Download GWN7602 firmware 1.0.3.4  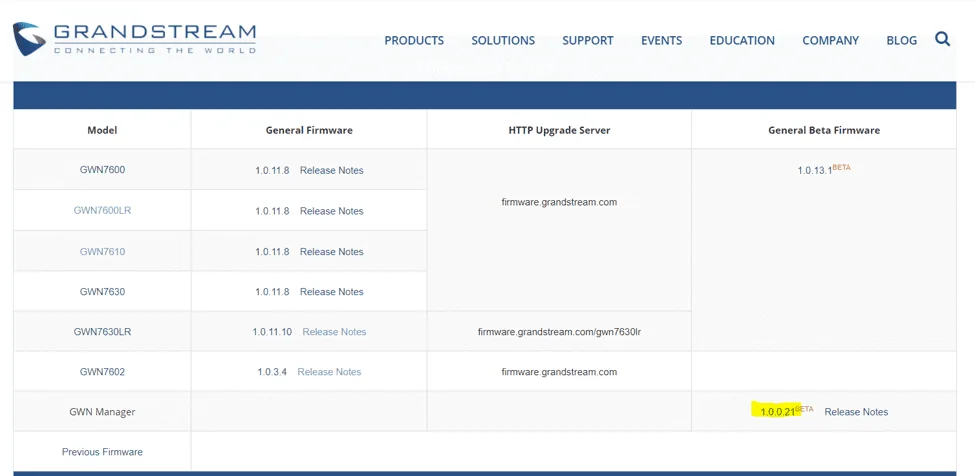point(272,372)
